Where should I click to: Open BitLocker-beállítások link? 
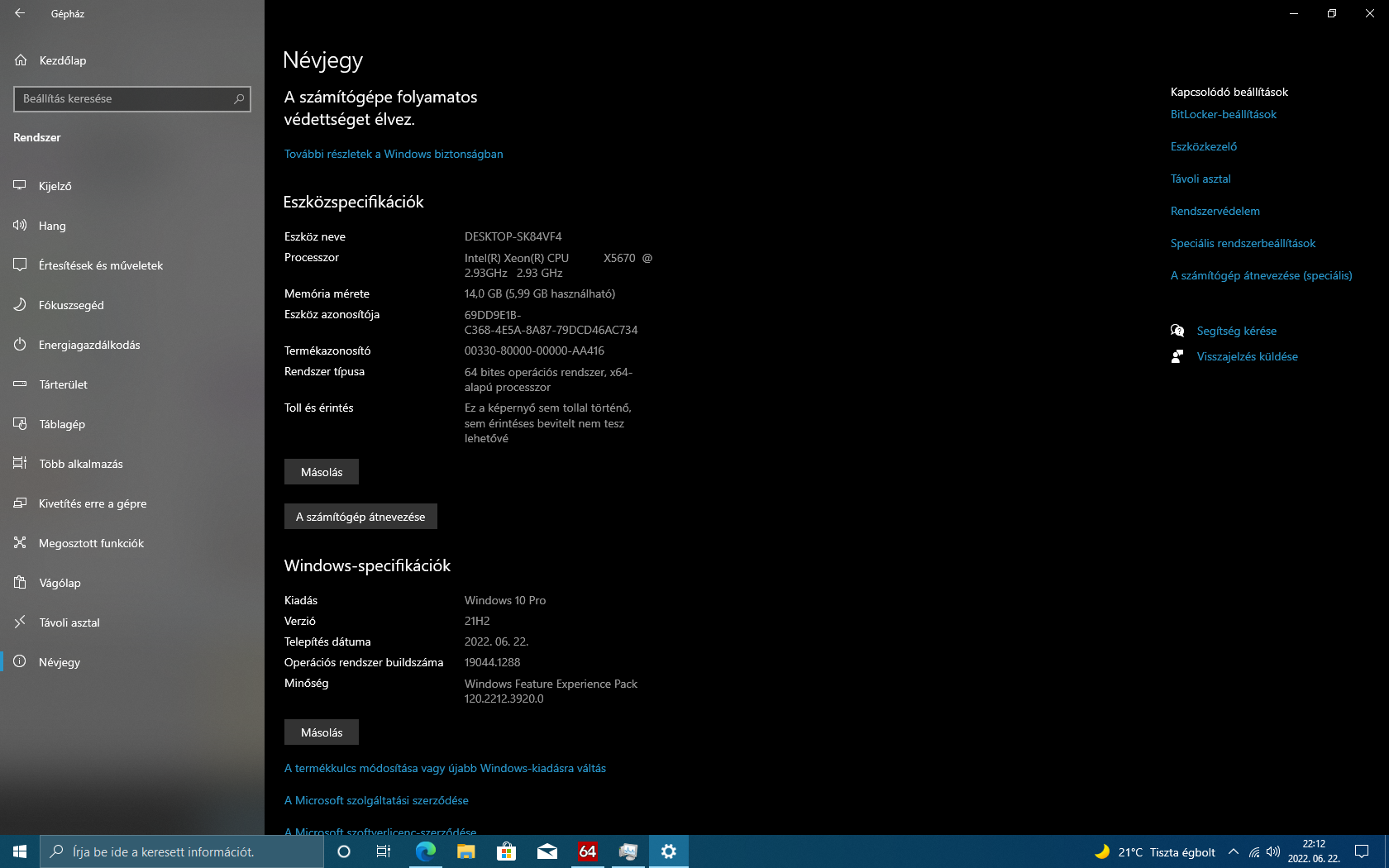tap(1223, 114)
